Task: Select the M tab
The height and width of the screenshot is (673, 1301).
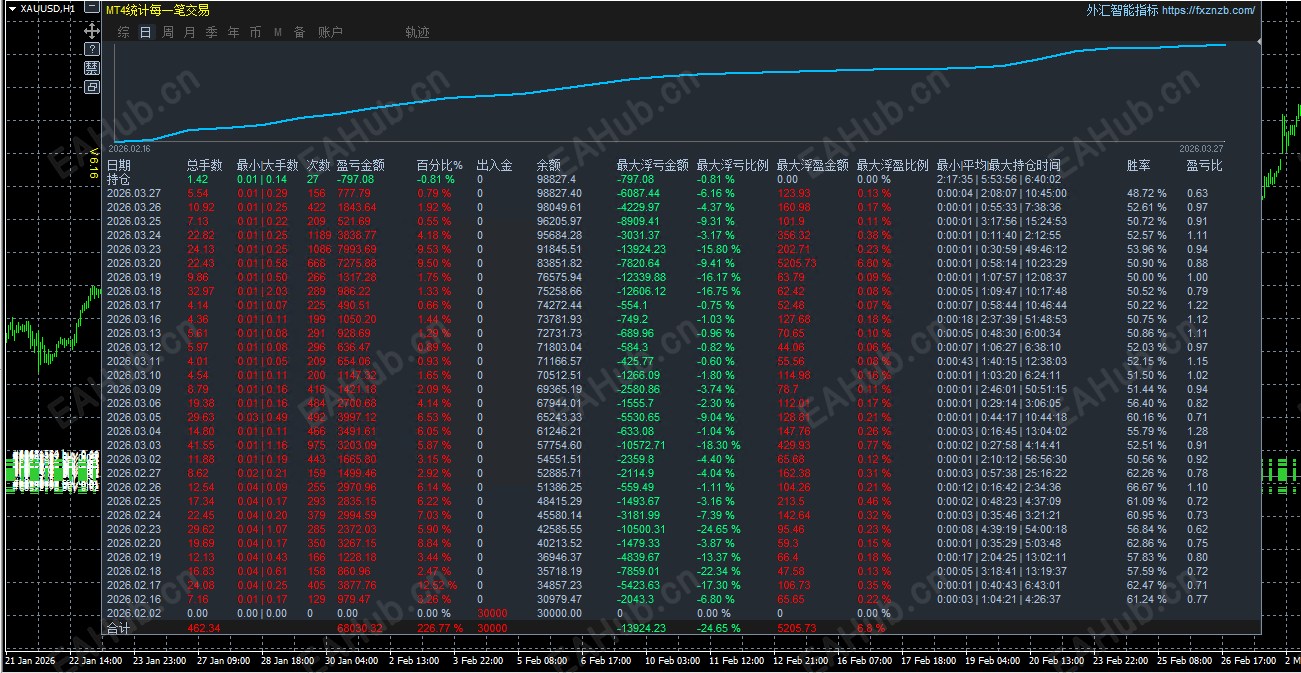Action: 277,32
